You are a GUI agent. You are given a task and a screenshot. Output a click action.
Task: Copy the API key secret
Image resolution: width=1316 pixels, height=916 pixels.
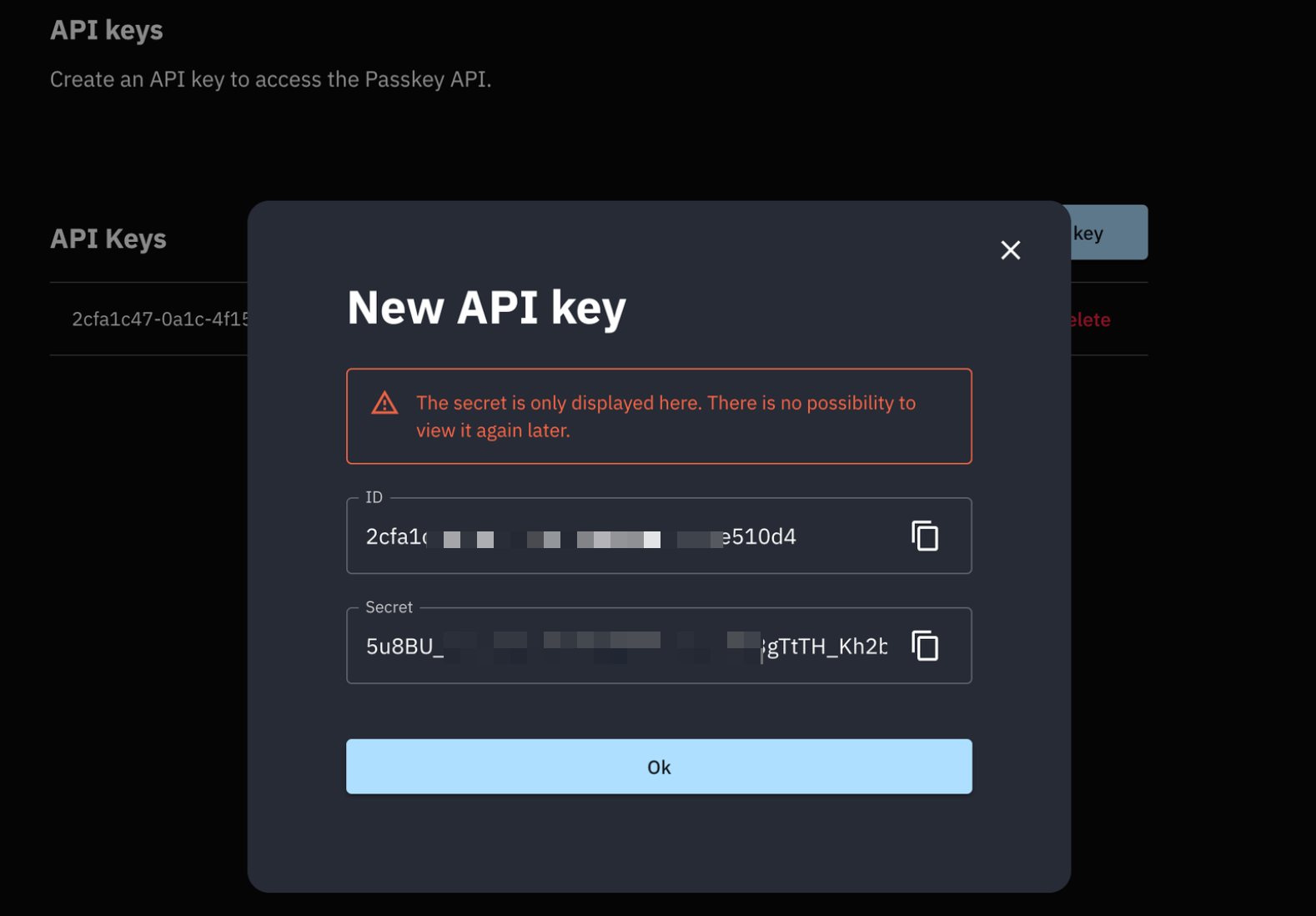(x=925, y=646)
